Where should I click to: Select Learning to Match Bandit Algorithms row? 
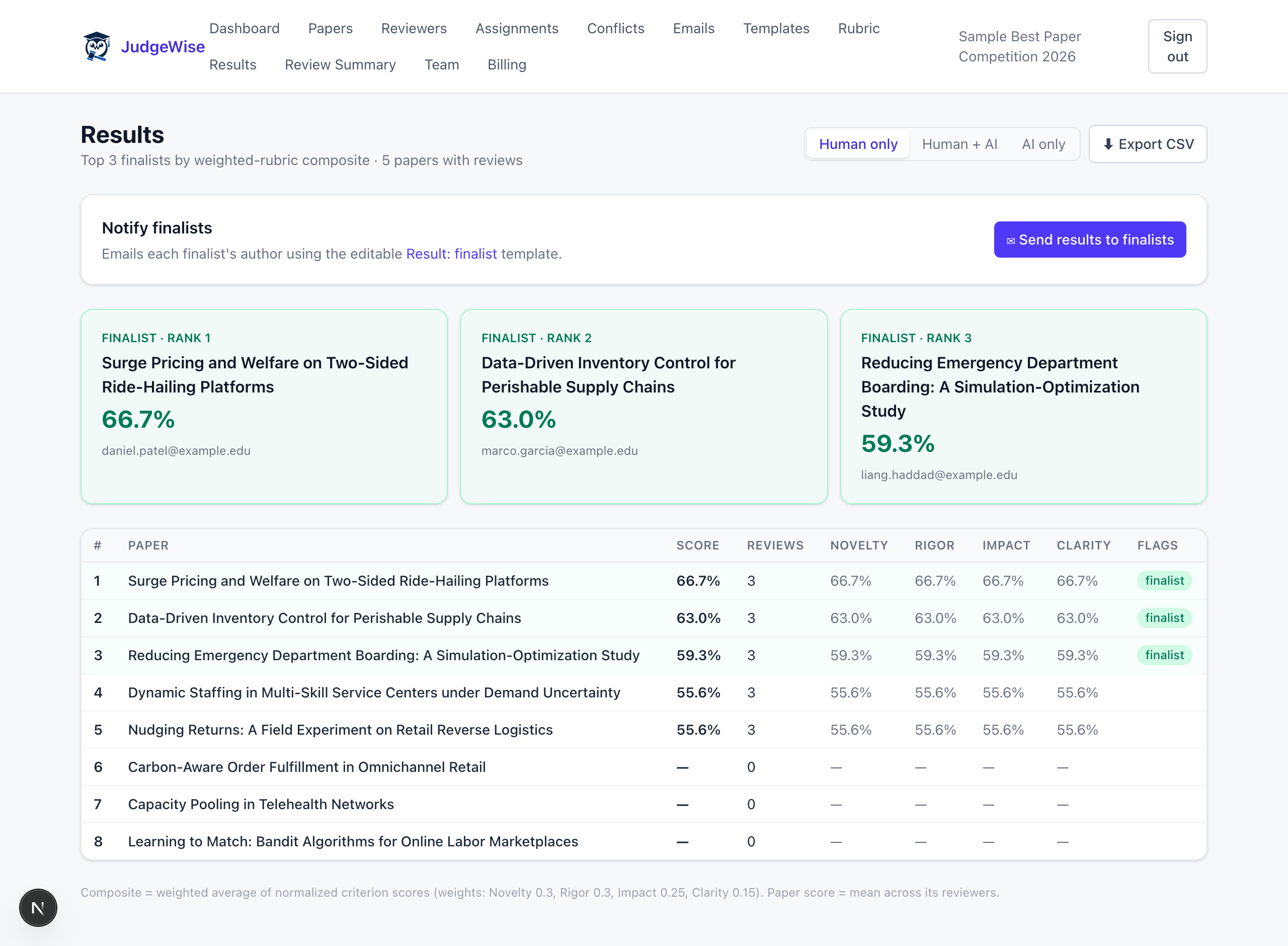click(643, 841)
